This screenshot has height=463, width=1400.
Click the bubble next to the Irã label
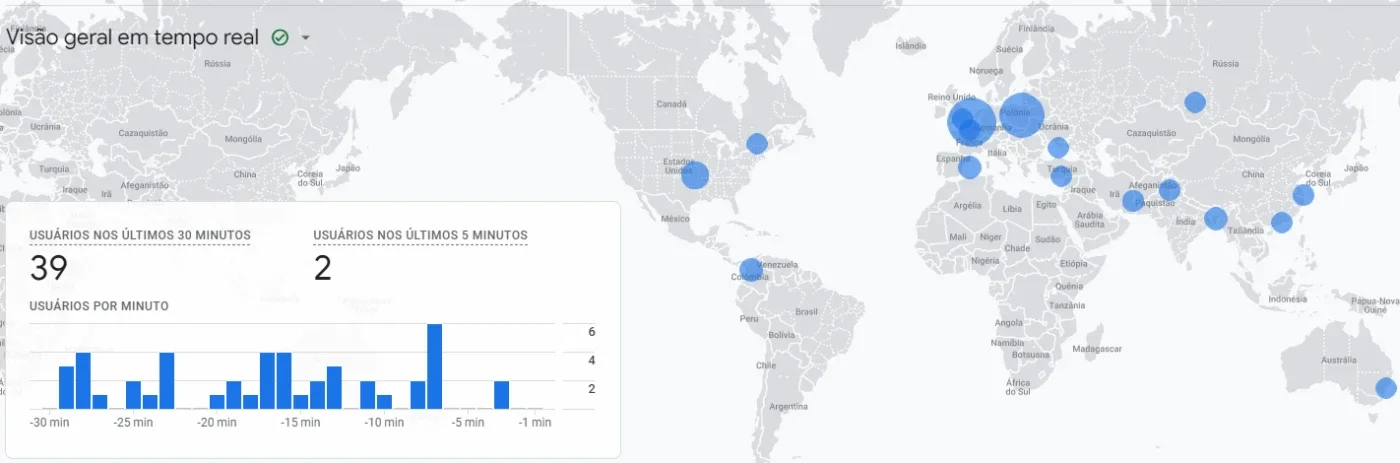[x=1132, y=201]
